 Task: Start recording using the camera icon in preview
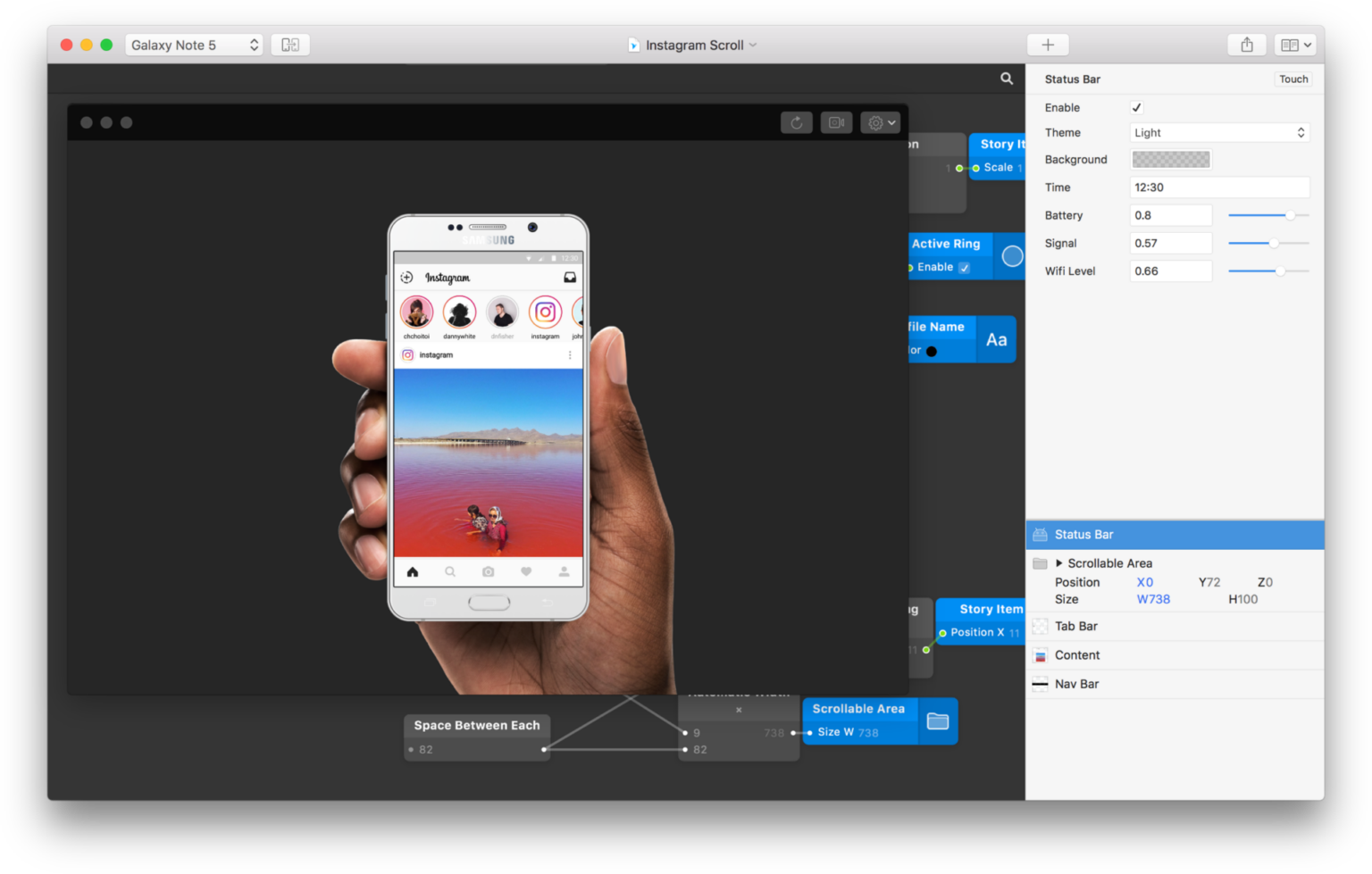[837, 122]
